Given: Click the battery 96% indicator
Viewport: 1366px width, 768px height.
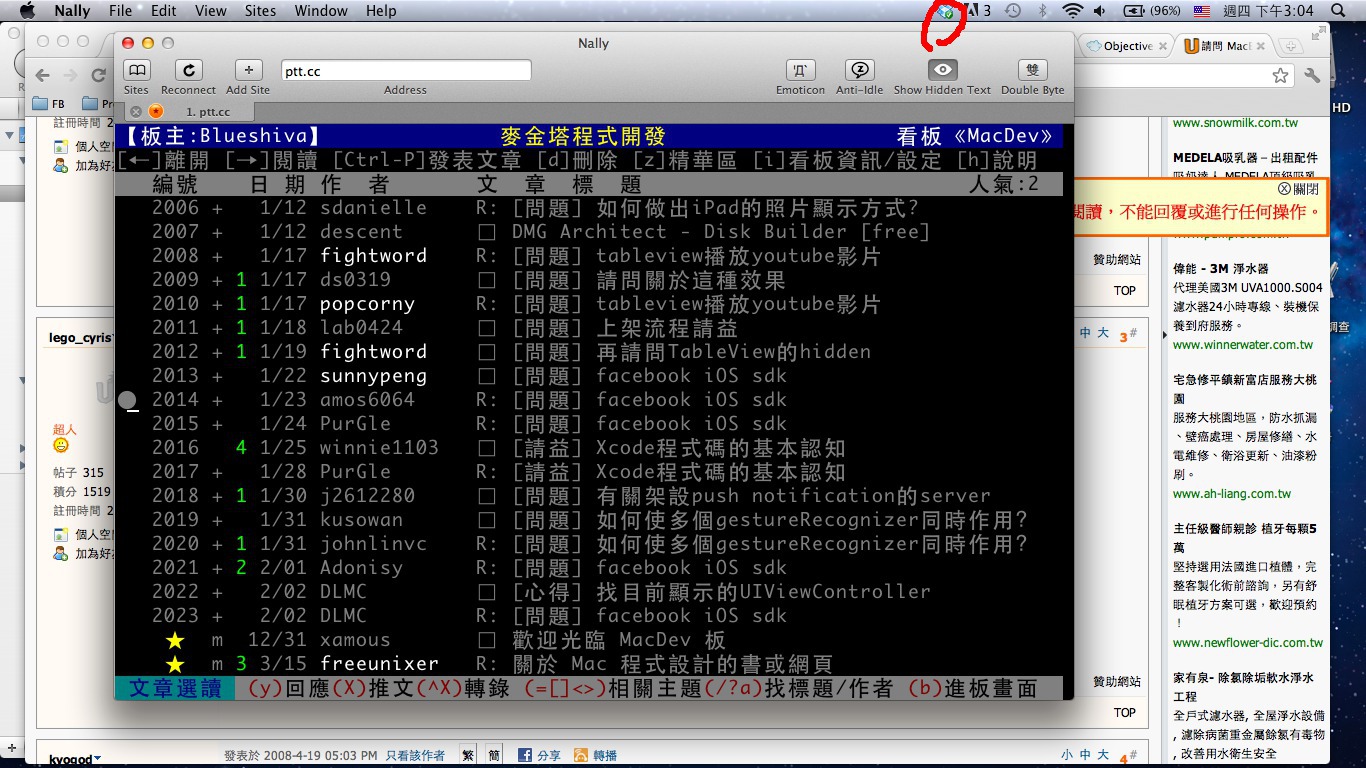Looking at the screenshot, I should coord(1152,11).
